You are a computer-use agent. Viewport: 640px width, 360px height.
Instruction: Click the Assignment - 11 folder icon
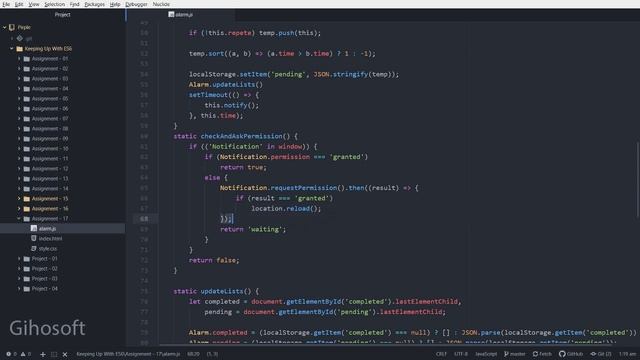click(27, 159)
